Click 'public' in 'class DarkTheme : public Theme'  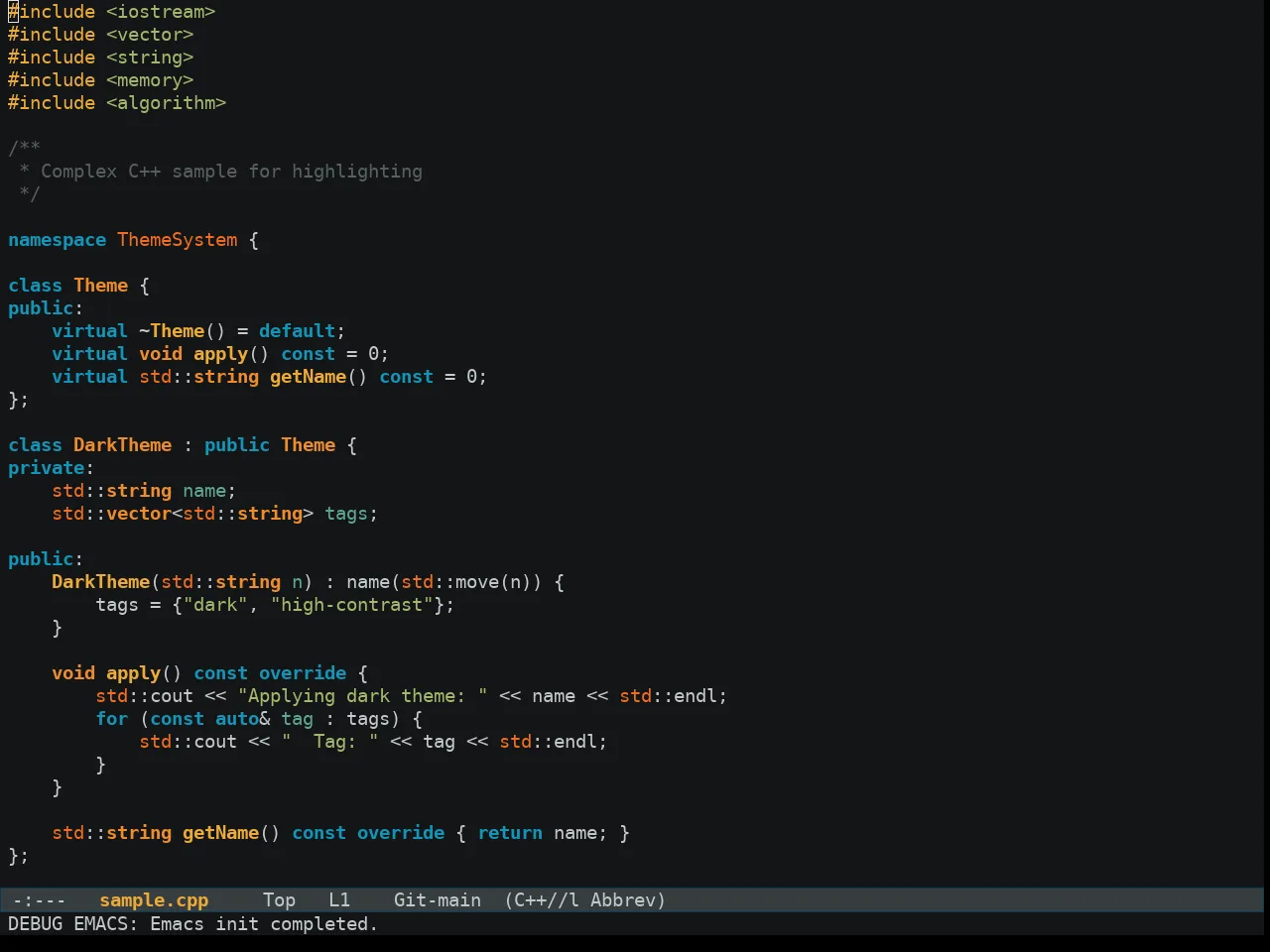tap(237, 445)
